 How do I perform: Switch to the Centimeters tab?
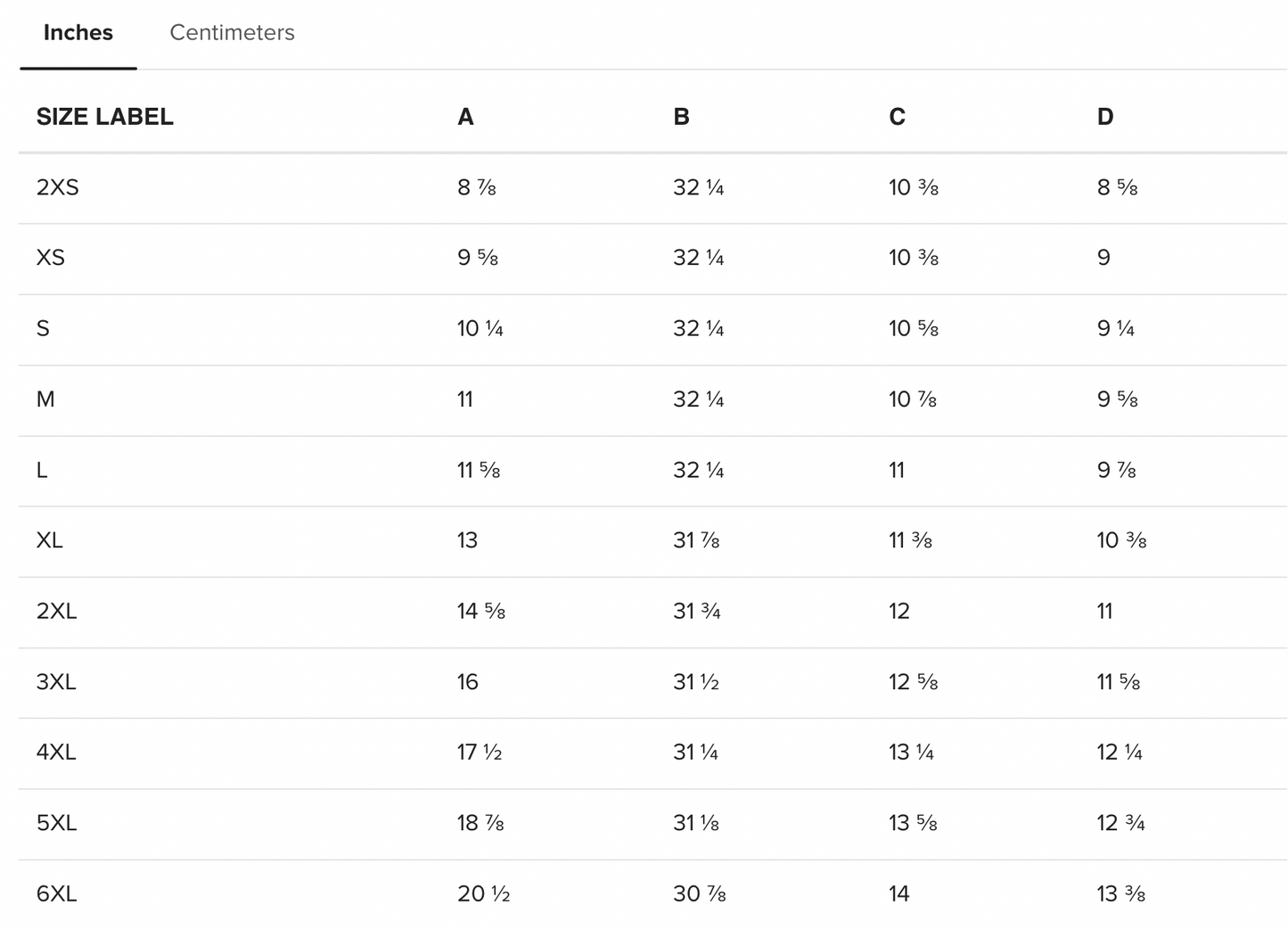point(232,33)
